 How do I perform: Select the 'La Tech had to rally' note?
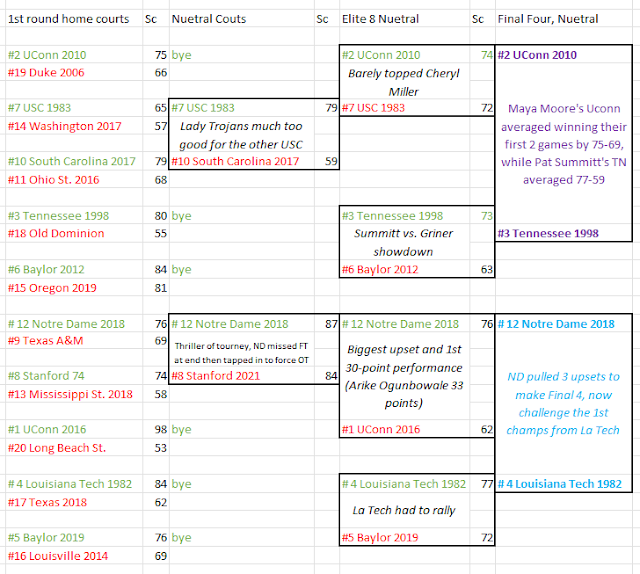404,510
